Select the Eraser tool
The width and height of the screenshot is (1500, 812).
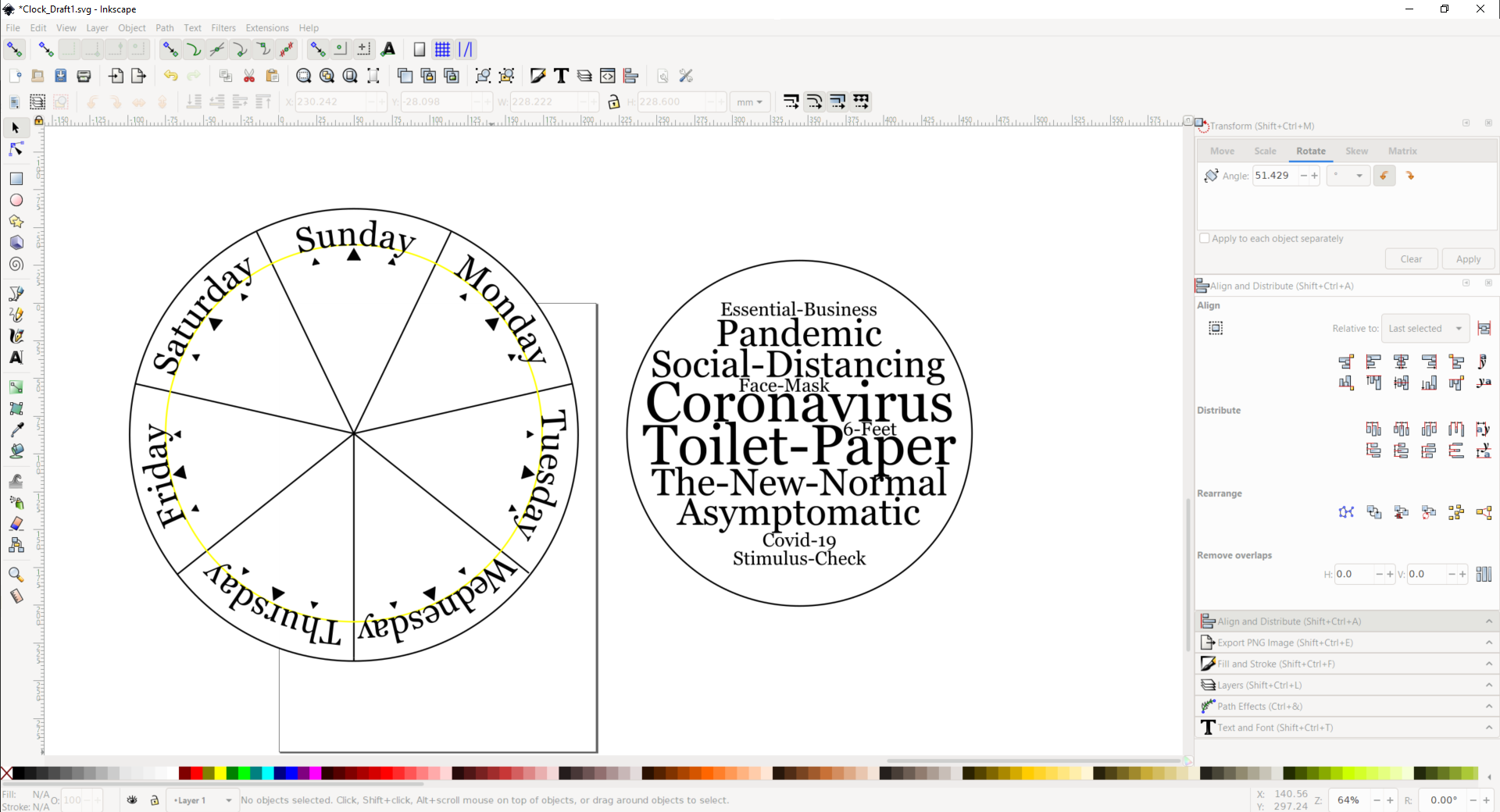16,524
